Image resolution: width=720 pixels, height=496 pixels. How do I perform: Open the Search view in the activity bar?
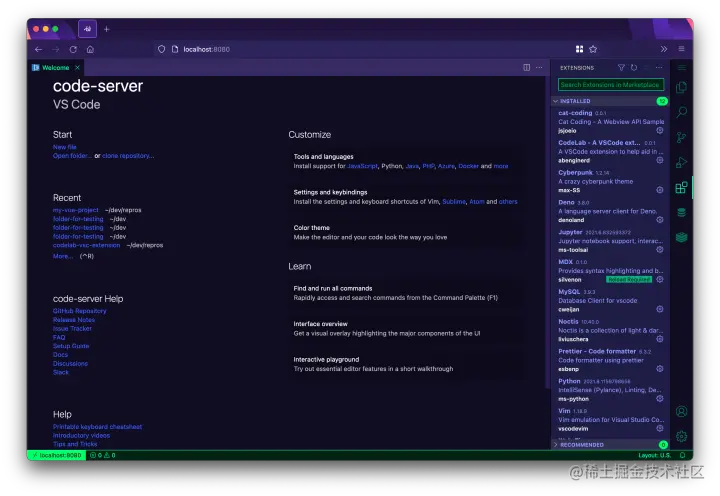coord(681,112)
